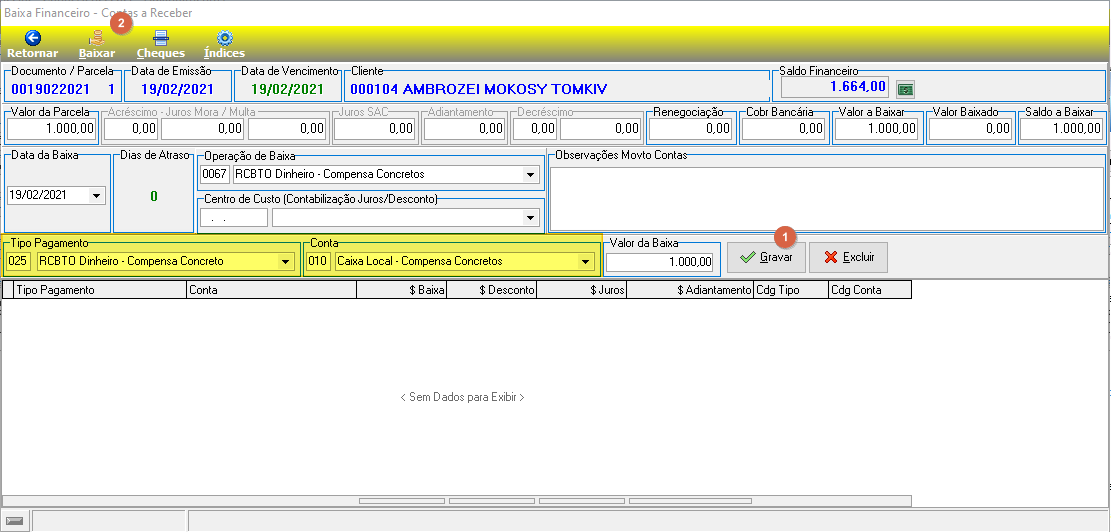
Task: Click the $ Juros column header
Action: (582, 290)
